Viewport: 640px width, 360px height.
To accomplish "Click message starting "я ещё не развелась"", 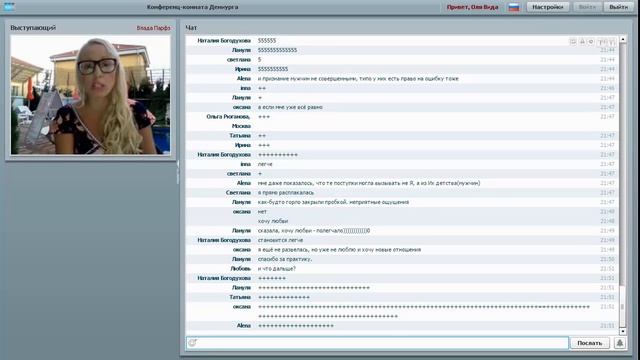I will 340,250.
